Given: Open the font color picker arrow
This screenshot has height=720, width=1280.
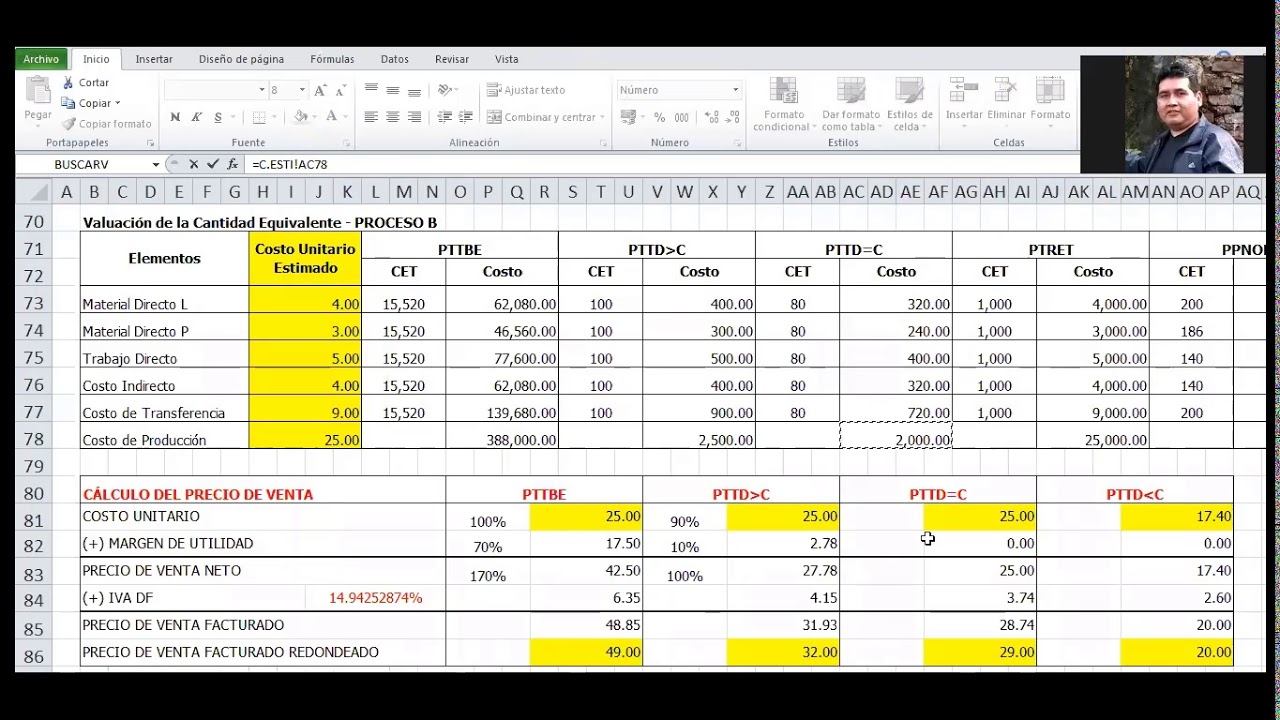Looking at the screenshot, I should pos(346,117).
